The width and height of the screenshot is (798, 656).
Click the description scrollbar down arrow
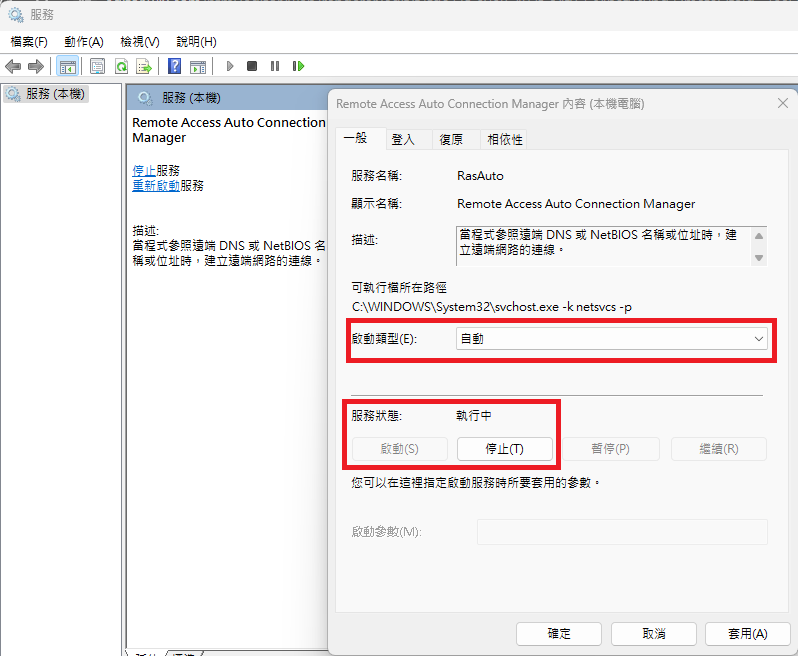pyautogui.click(x=759, y=258)
